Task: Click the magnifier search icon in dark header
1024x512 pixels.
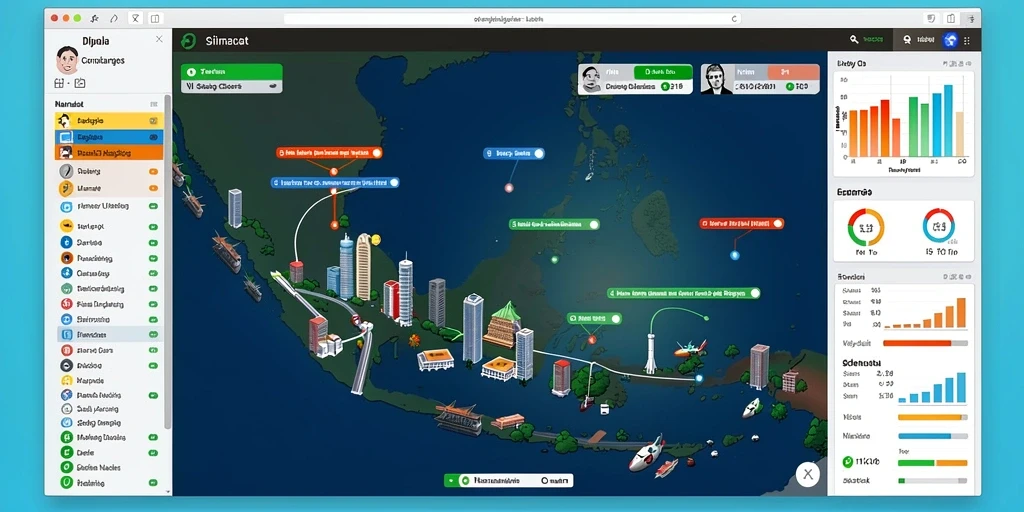Action: [x=854, y=40]
